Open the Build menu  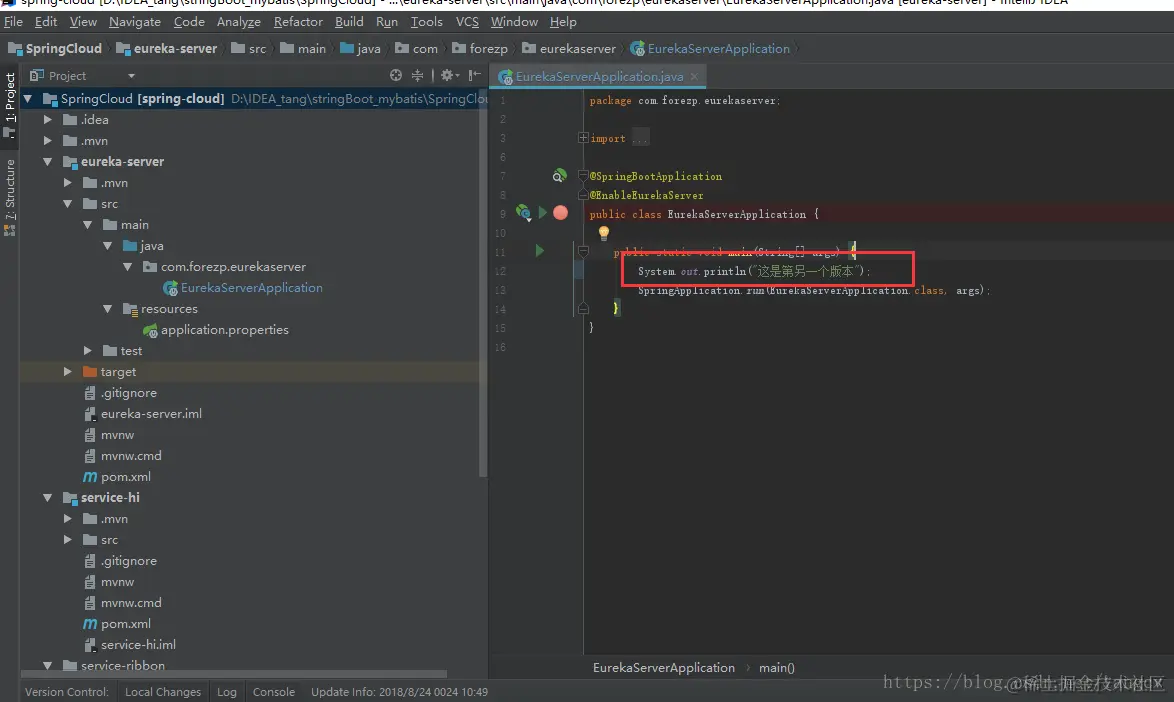pos(349,22)
